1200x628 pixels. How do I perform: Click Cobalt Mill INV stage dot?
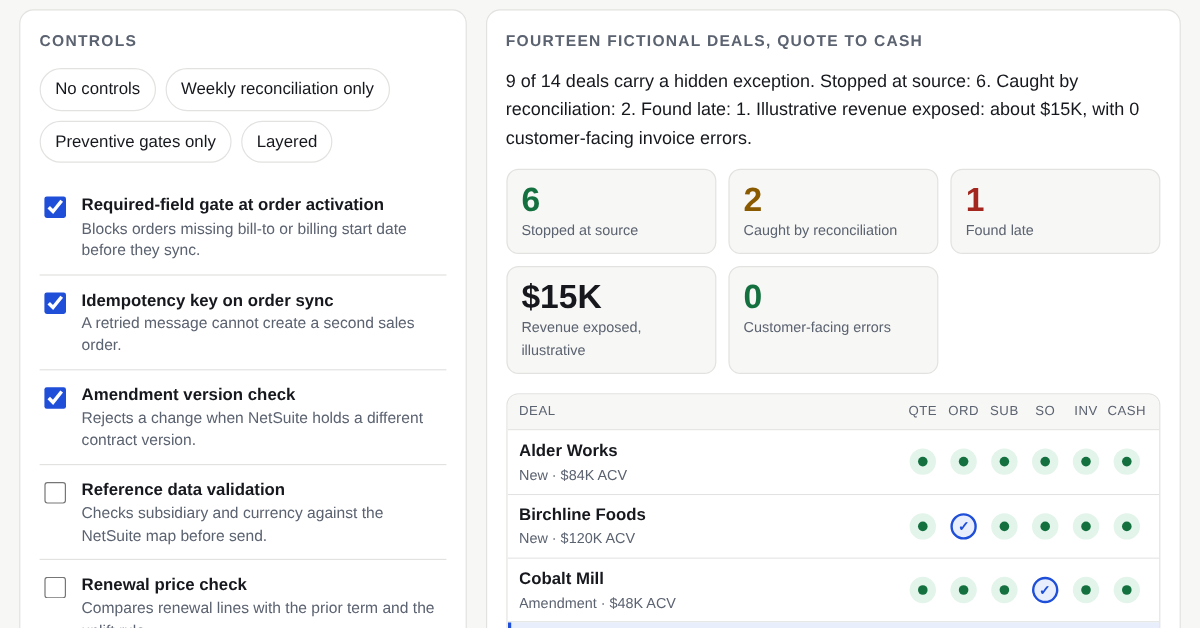pyautogui.click(x=1086, y=590)
